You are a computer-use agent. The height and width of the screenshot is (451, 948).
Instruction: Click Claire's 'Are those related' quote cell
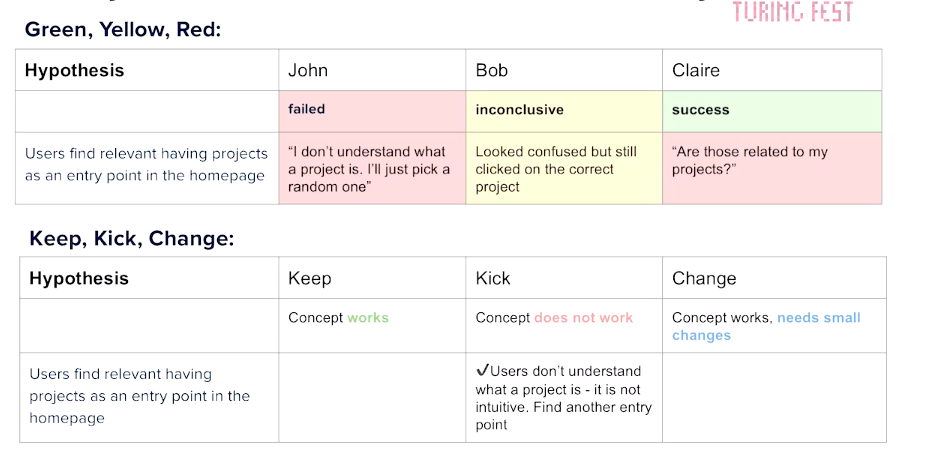(x=771, y=169)
